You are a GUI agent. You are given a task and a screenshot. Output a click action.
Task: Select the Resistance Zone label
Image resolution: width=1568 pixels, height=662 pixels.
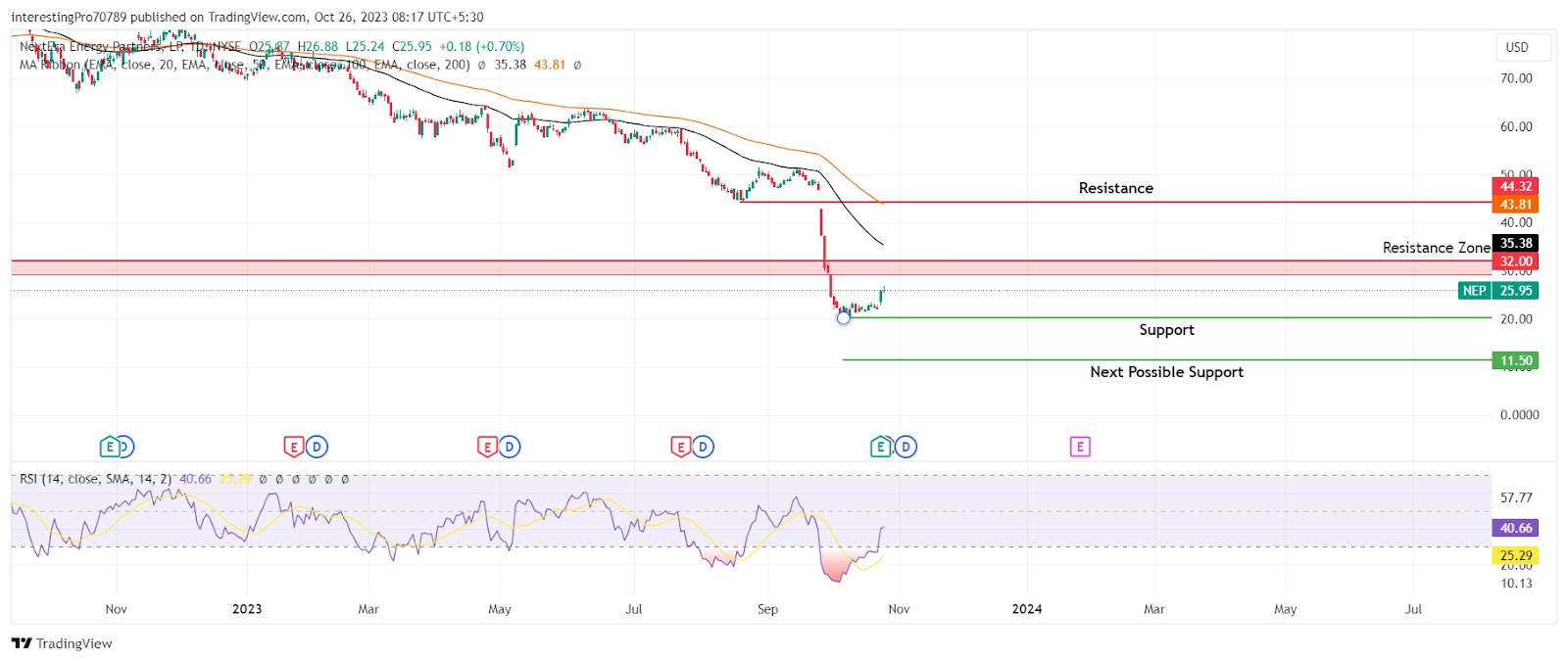[x=1436, y=248]
